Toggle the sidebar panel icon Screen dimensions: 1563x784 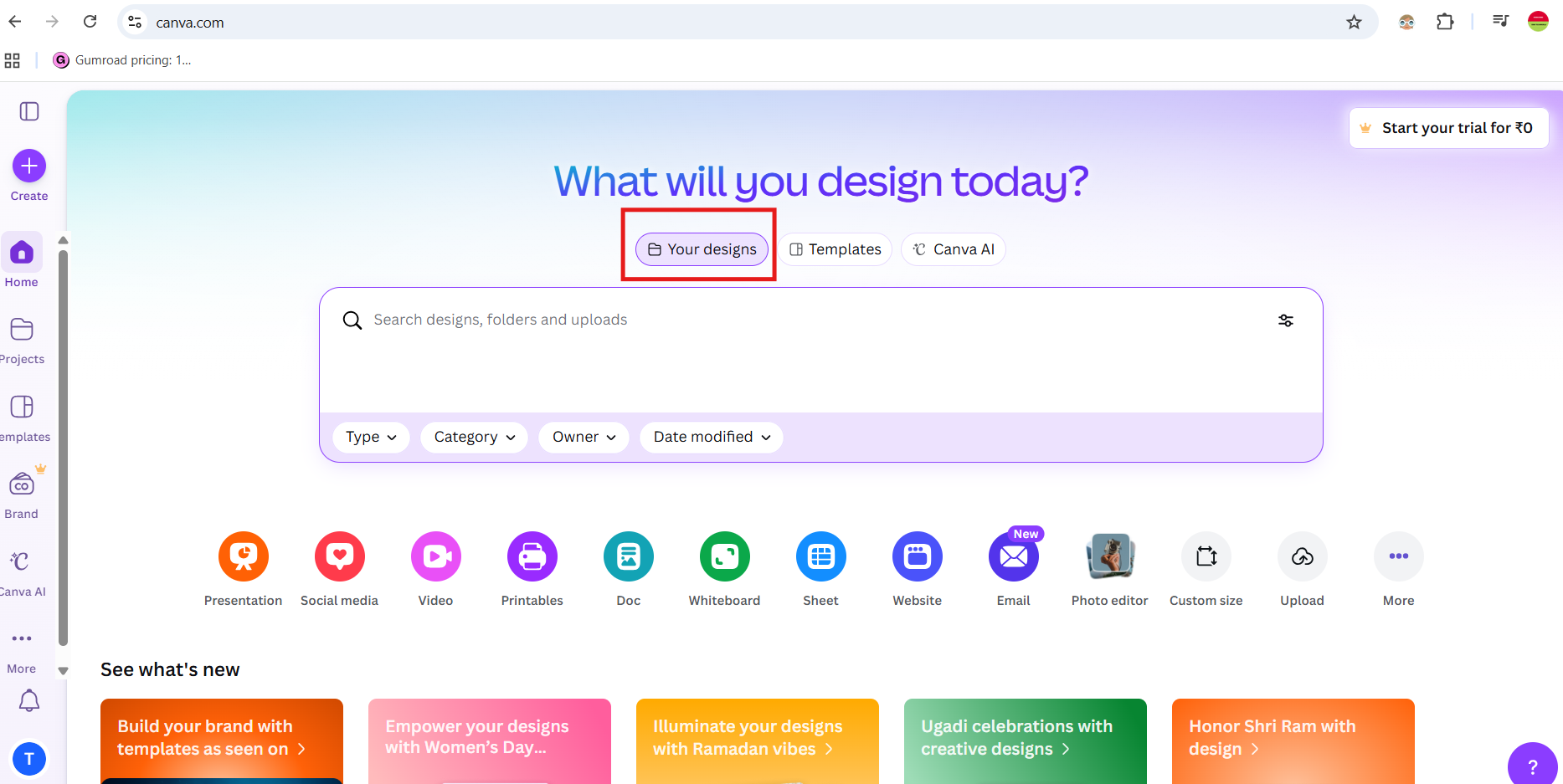(x=29, y=111)
